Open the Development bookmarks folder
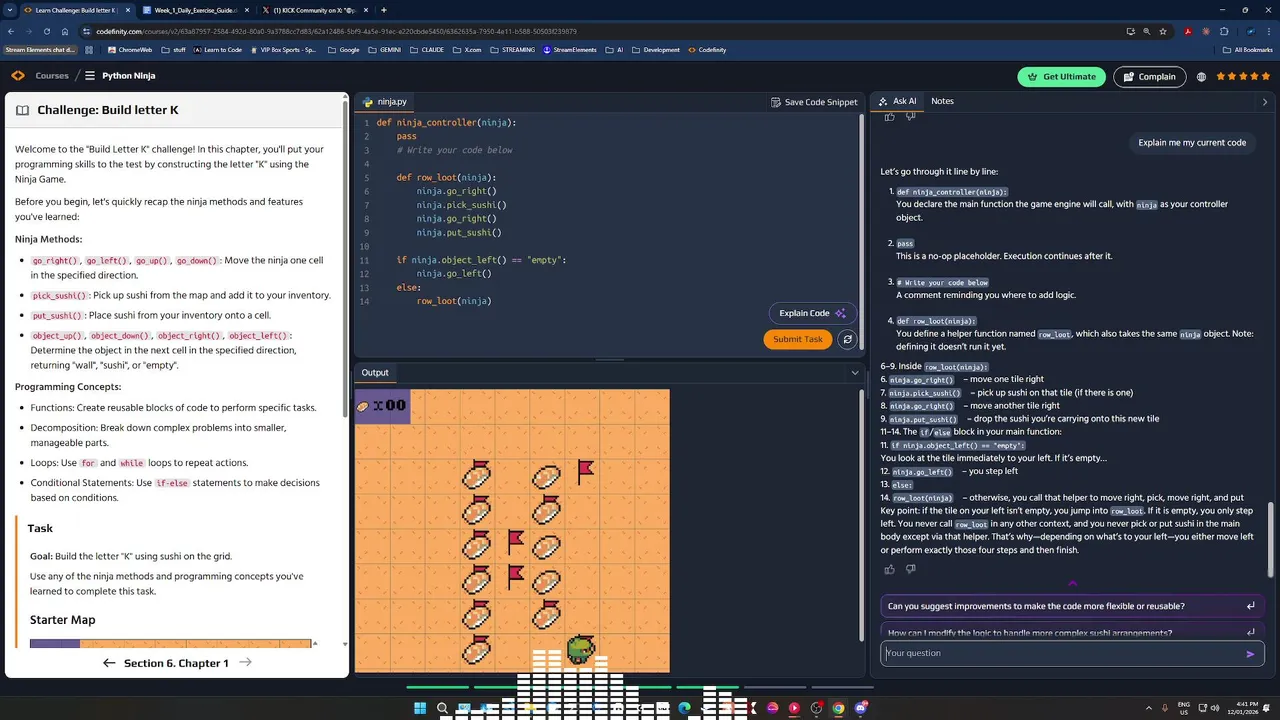This screenshot has width=1280, height=720. click(x=656, y=49)
